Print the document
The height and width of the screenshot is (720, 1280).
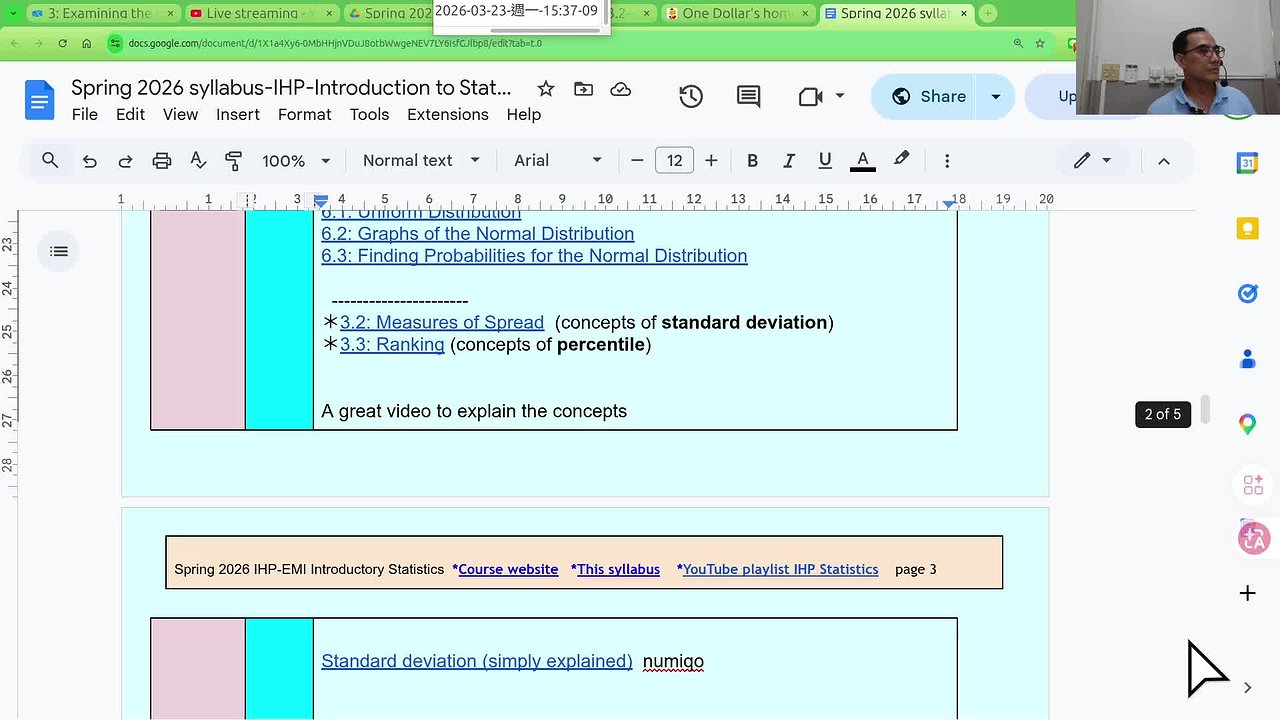pyautogui.click(x=162, y=160)
